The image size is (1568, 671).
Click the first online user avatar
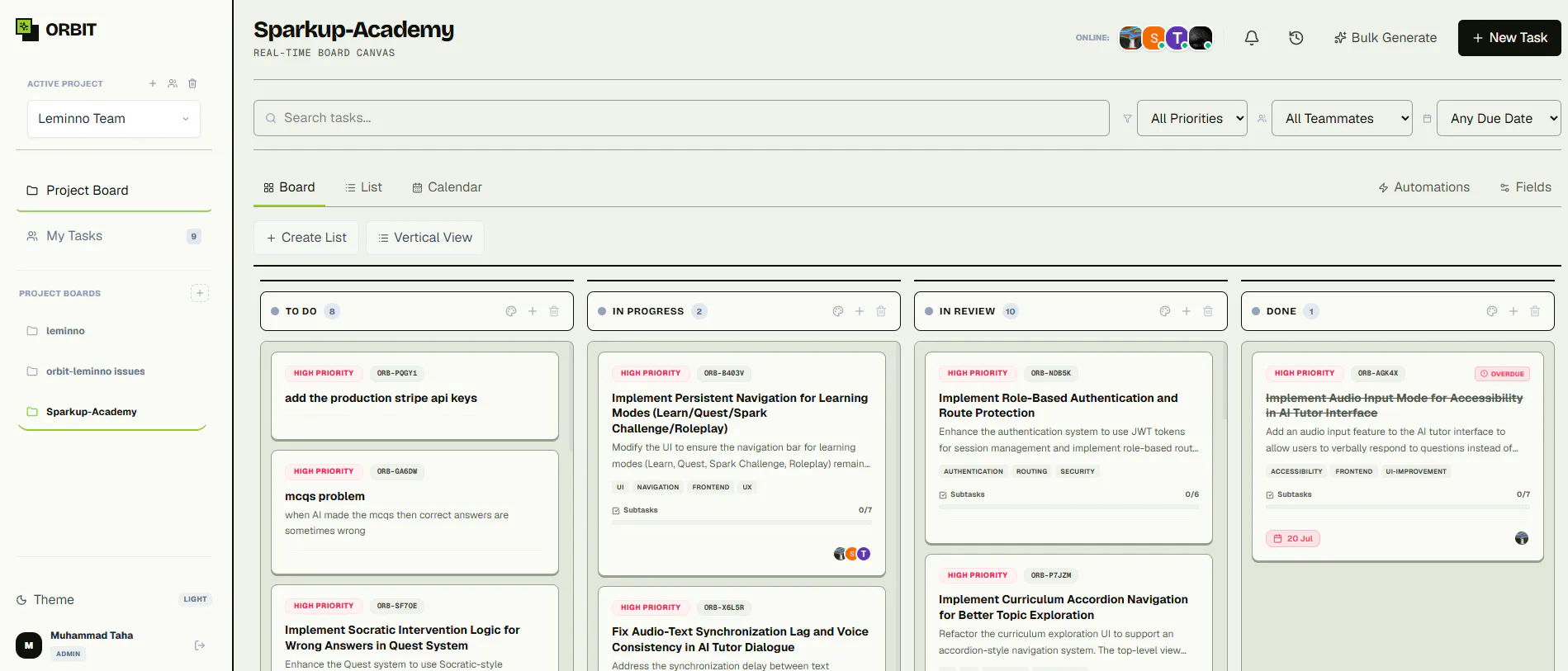(1130, 38)
